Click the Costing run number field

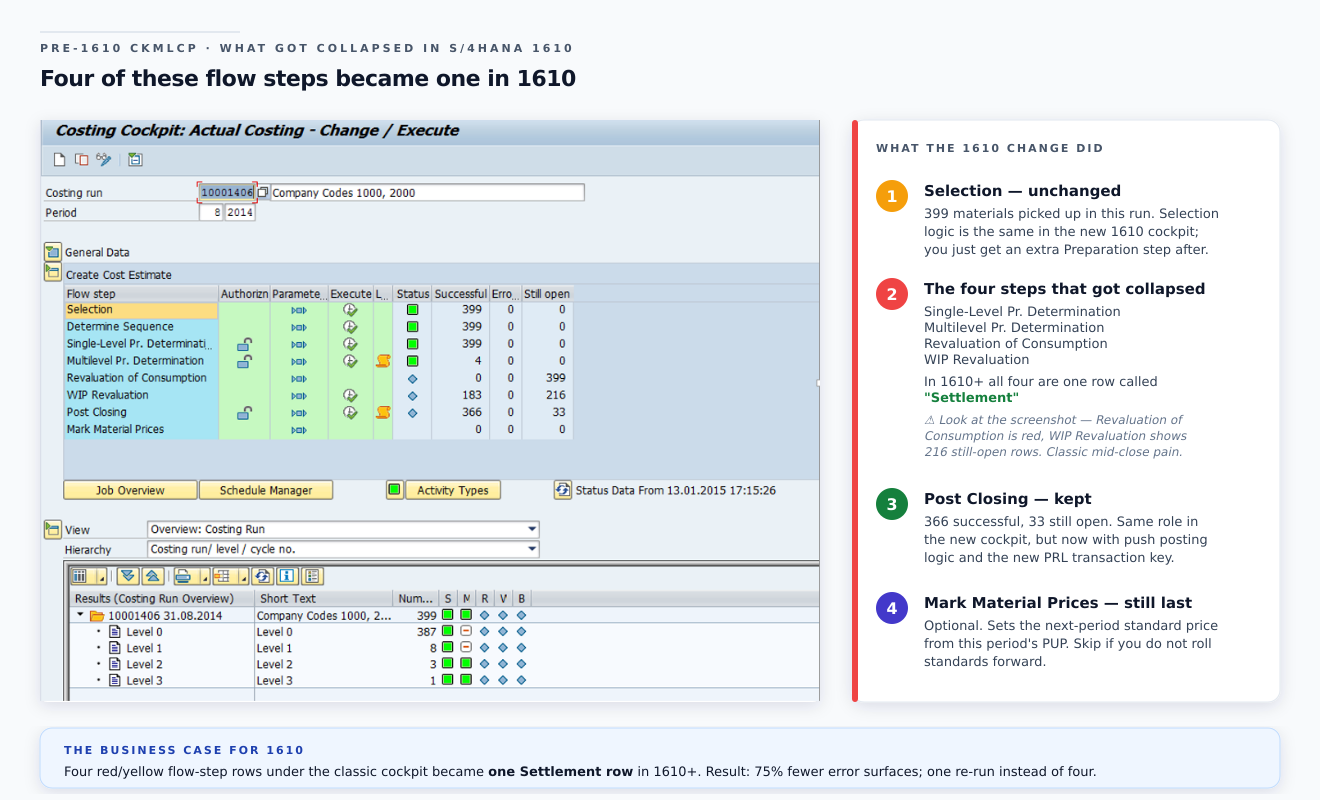pos(227,192)
